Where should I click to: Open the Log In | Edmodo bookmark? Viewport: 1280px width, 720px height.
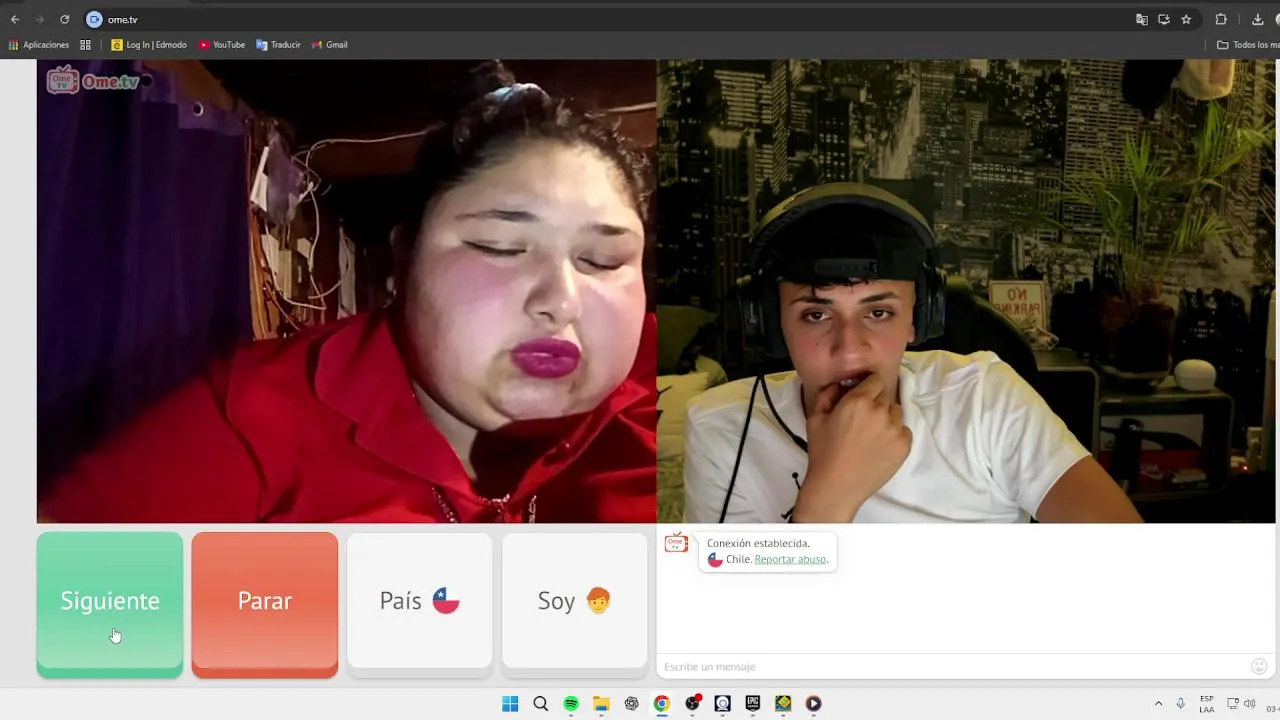pos(149,45)
